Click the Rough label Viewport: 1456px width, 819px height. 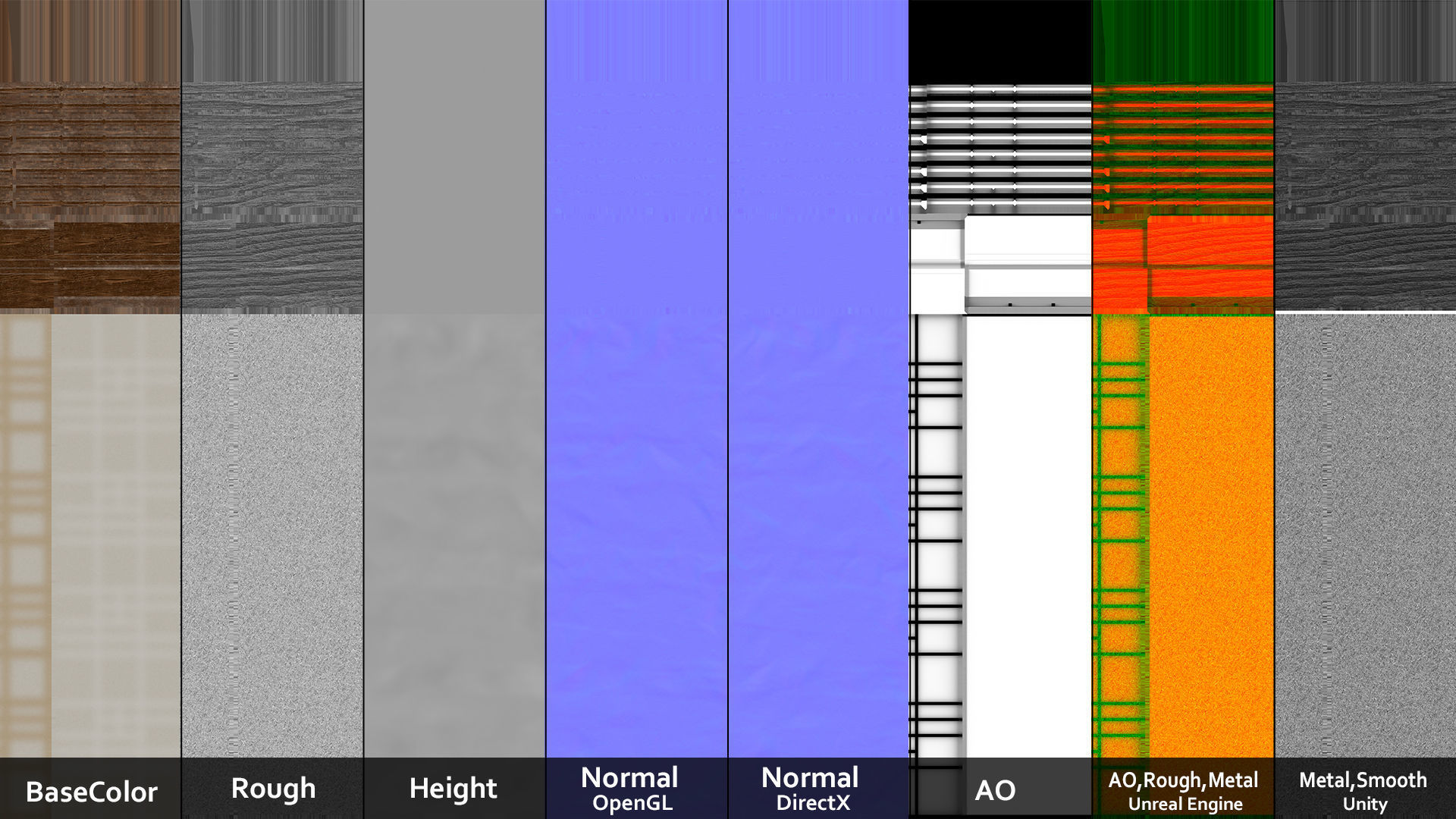coord(273,789)
